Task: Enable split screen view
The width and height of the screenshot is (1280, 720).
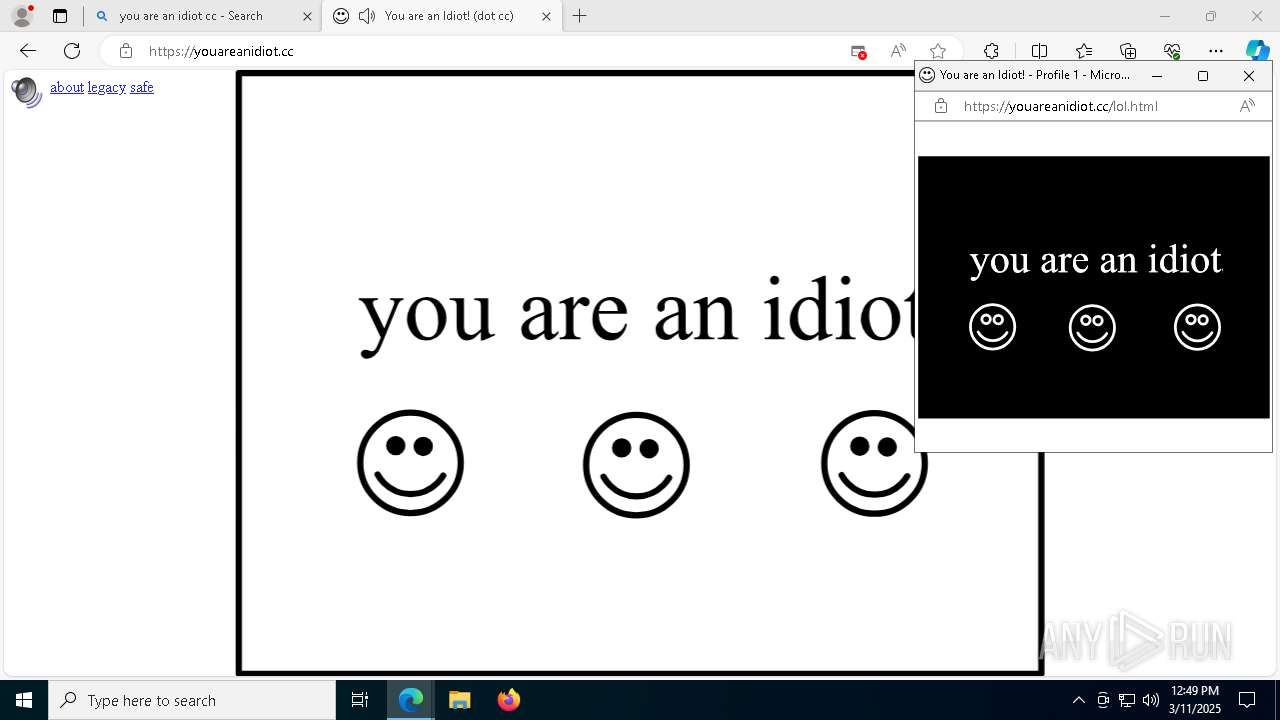Action: (1039, 51)
